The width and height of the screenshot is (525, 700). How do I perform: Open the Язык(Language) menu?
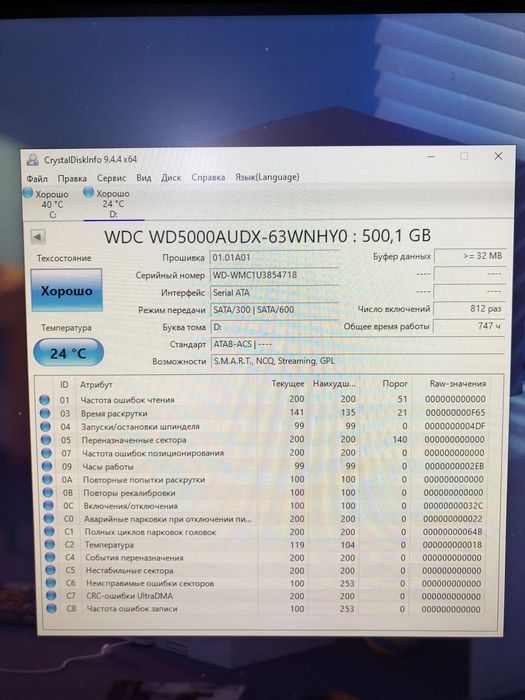coord(267,177)
